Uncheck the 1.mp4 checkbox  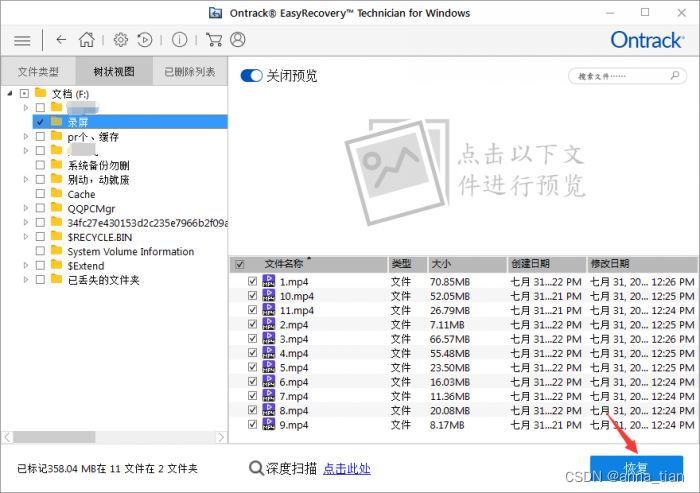coord(252,281)
